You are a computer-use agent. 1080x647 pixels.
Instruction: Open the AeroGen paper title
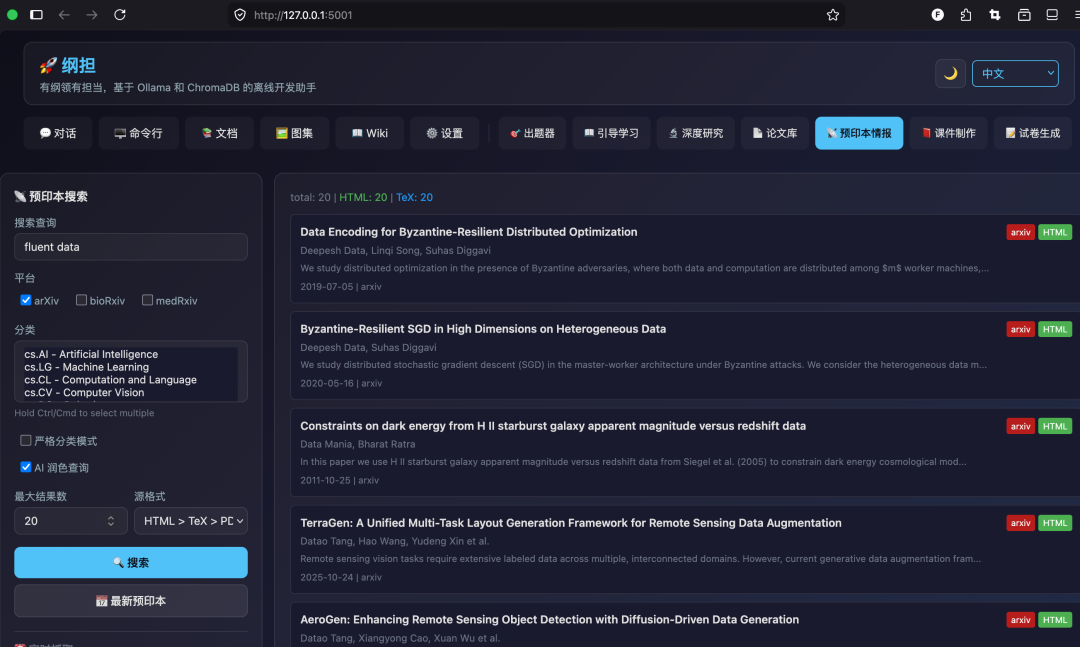(x=550, y=619)
